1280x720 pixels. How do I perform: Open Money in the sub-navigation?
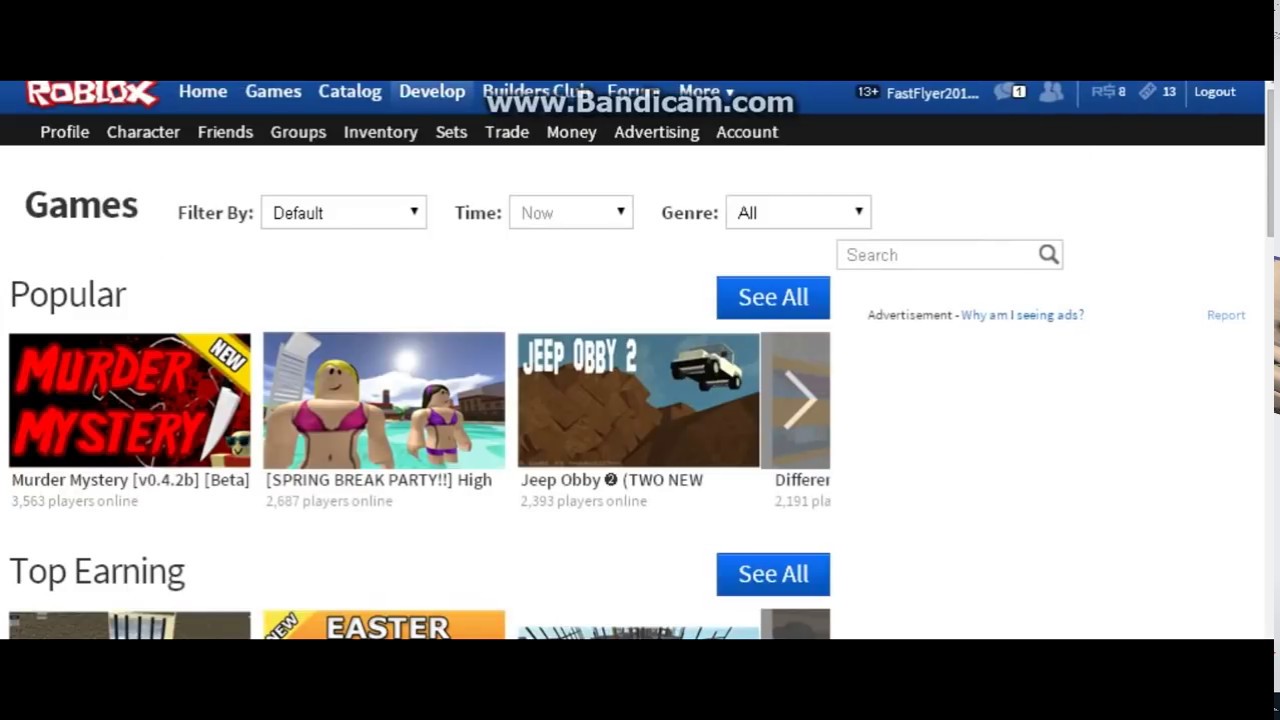click(571, 132)
